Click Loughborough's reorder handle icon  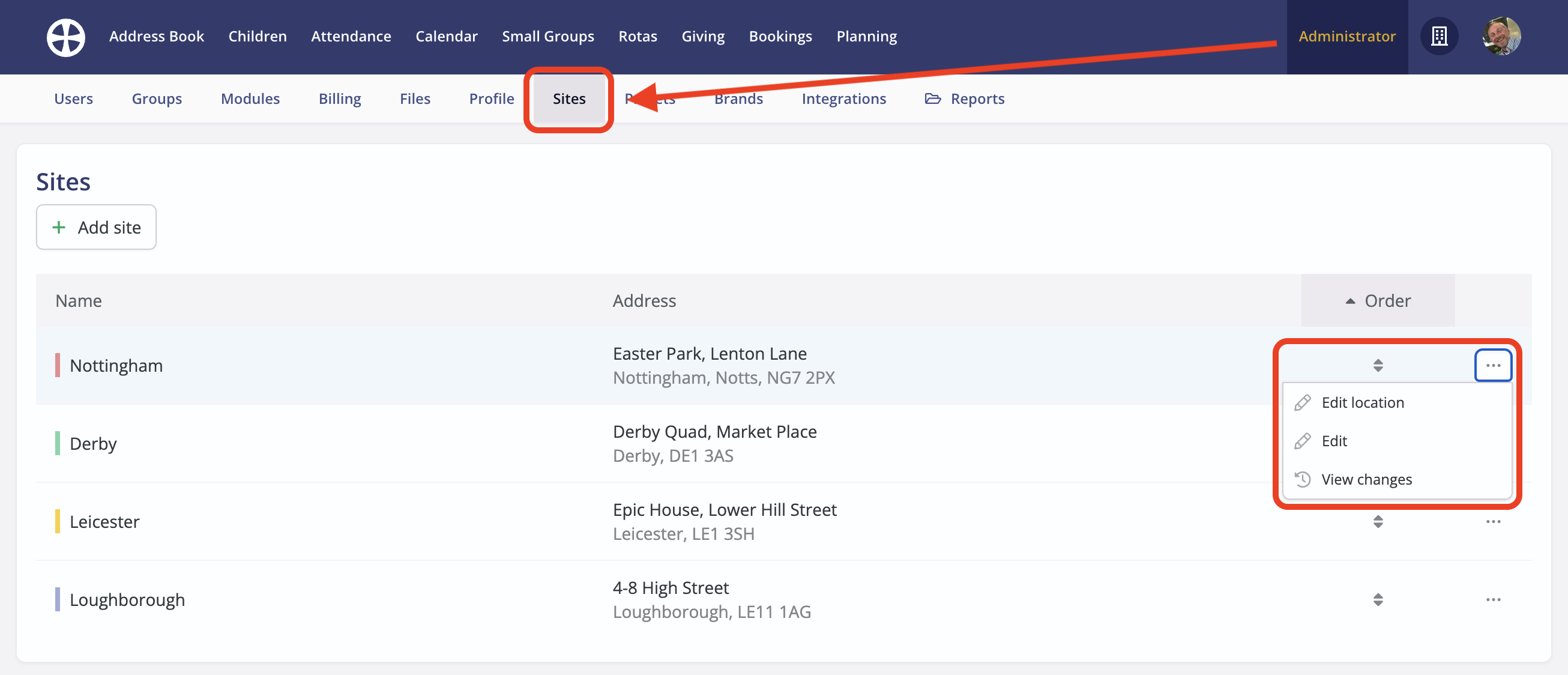[x=1378, y=599]
